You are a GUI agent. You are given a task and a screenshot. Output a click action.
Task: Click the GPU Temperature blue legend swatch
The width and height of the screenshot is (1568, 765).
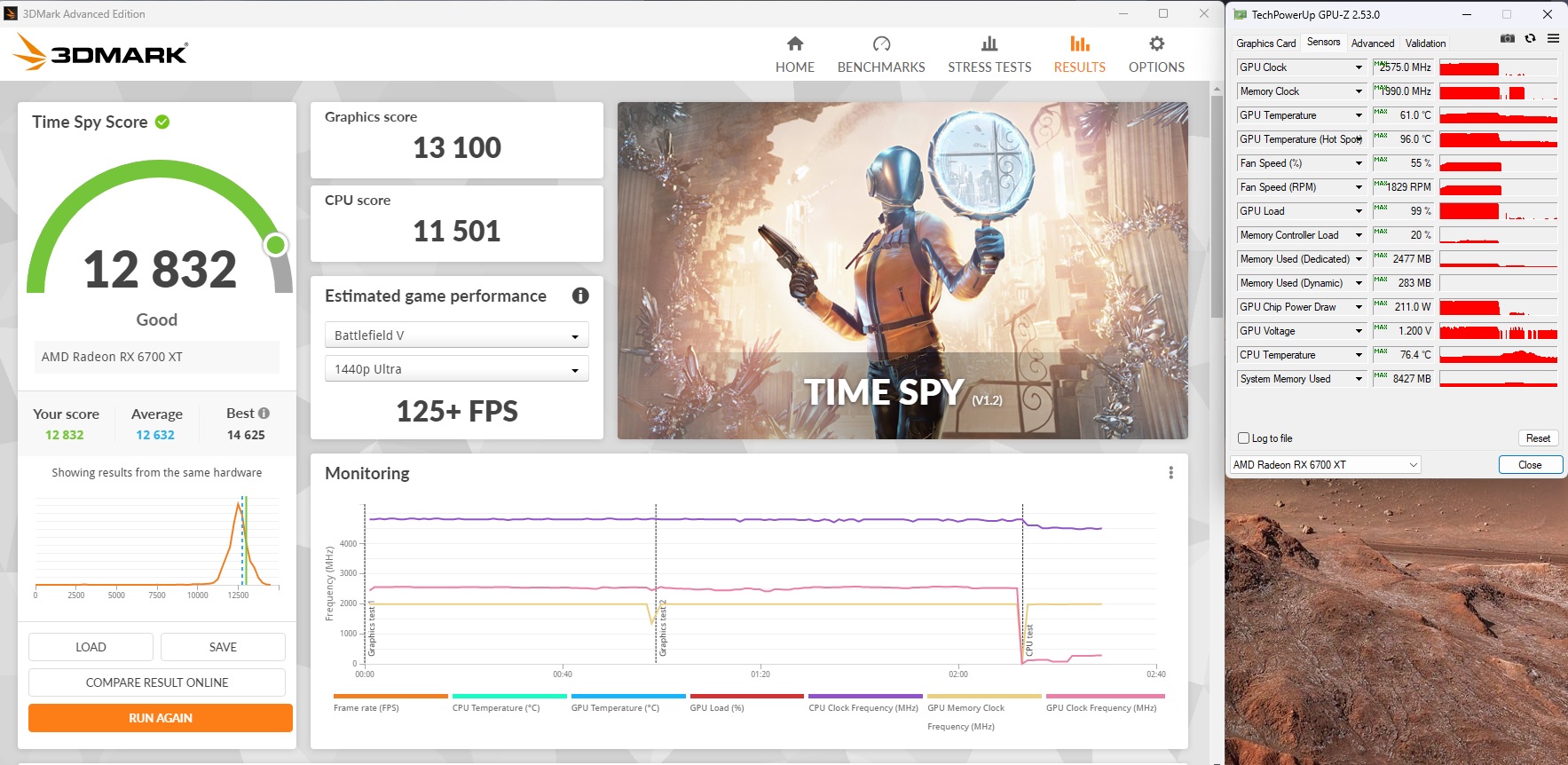(x=628, y=697)
